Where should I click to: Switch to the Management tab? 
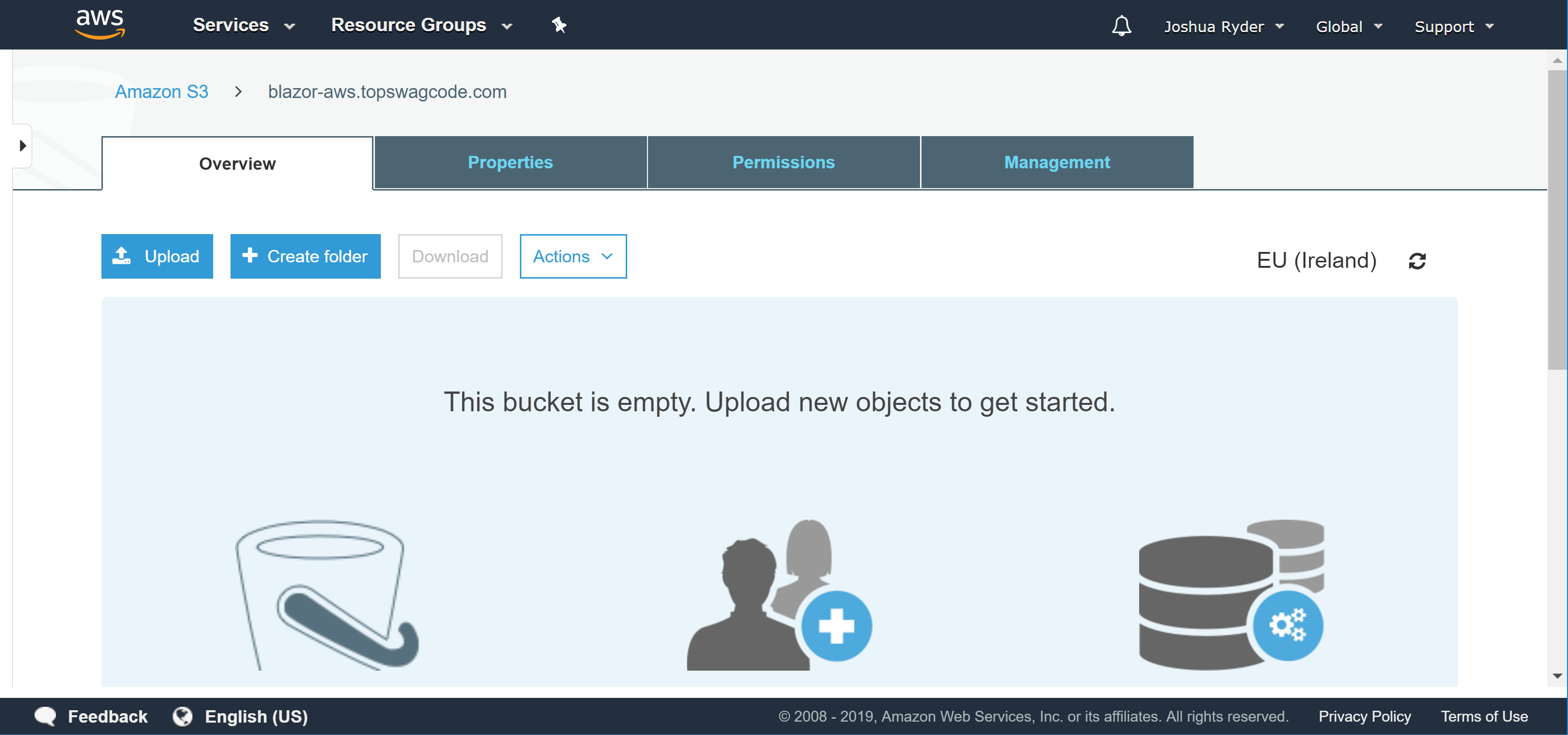tap(1057, 162)
